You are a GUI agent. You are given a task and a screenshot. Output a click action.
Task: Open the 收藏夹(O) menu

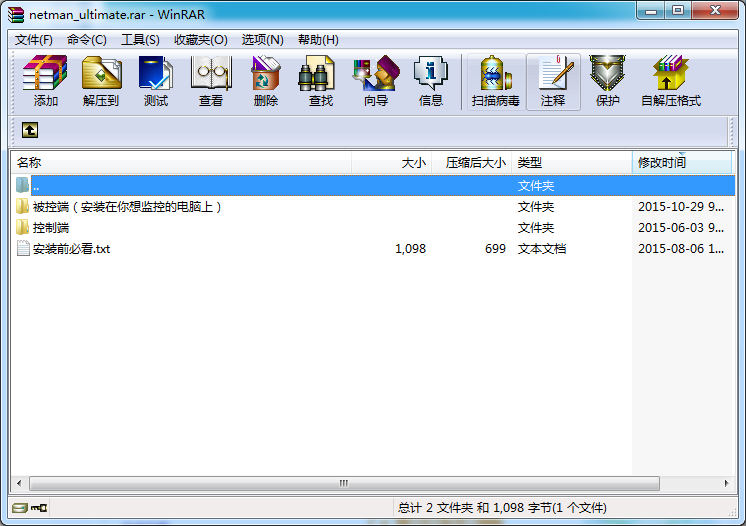[x=200, y=39]
